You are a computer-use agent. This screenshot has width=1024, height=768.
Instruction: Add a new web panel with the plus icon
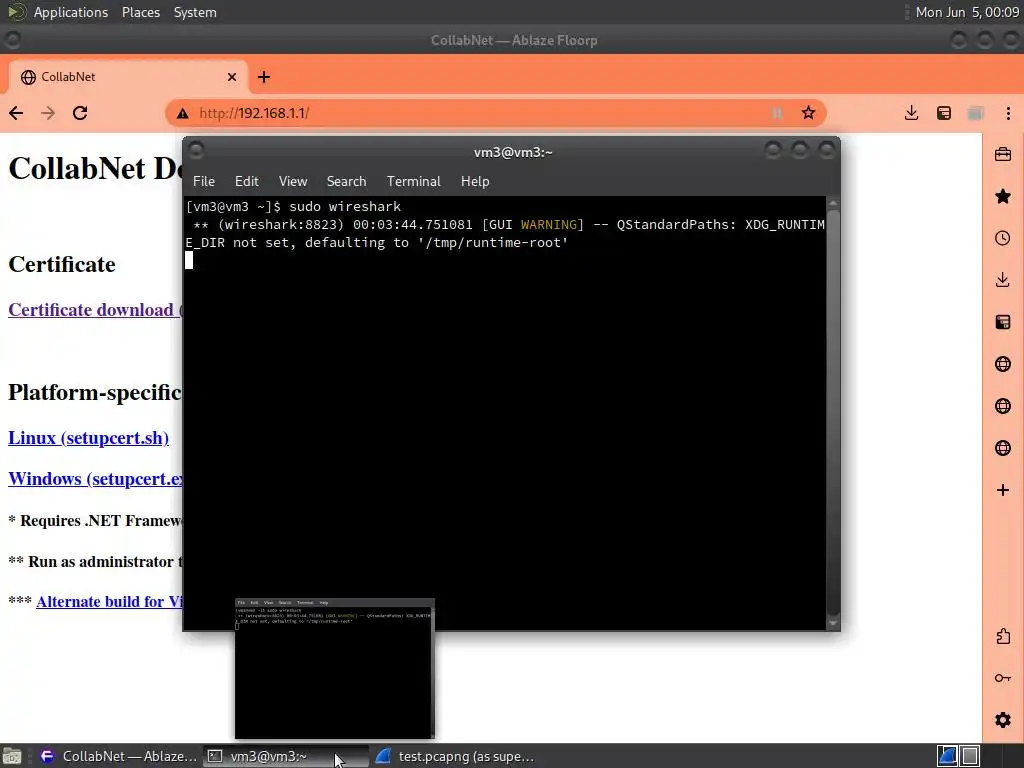[x=1003, y=490]
